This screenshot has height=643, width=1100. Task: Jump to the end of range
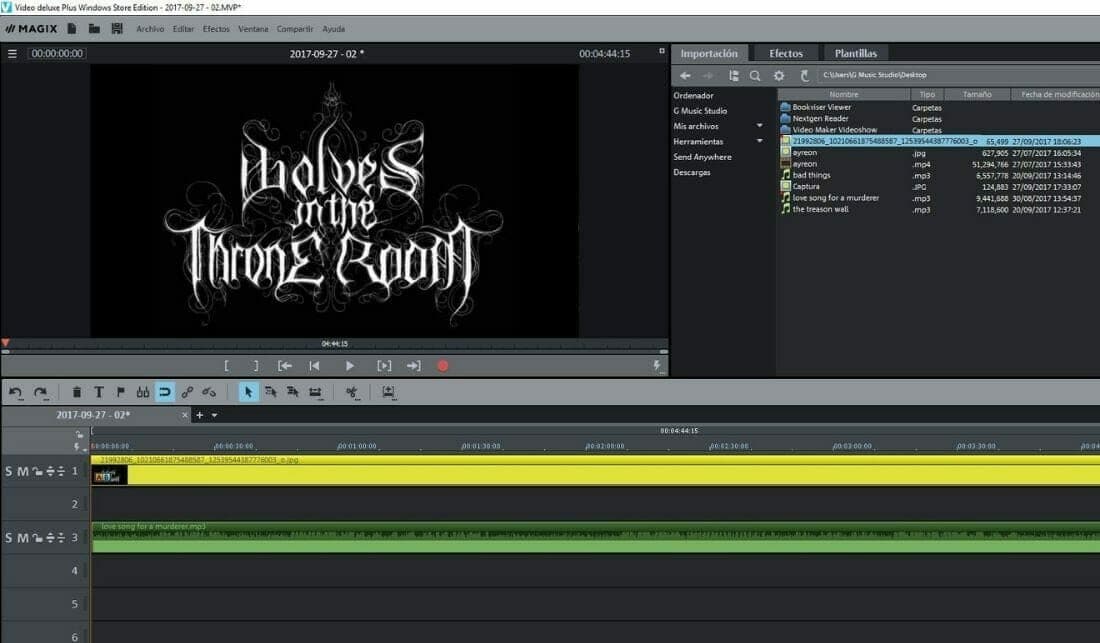(414, 365)
